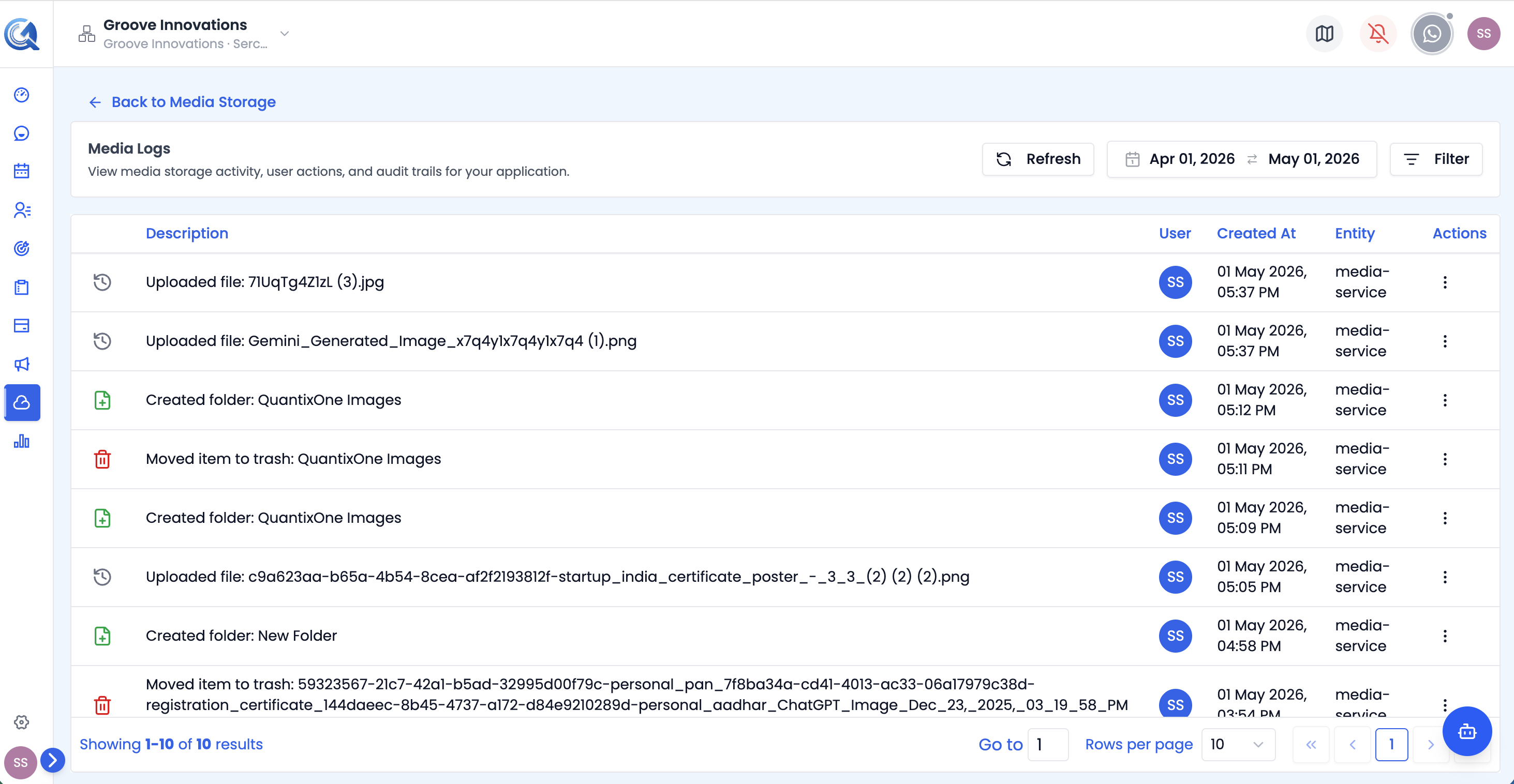
Task: Go to next page with right chevron
Action: tap(1430, 745)
